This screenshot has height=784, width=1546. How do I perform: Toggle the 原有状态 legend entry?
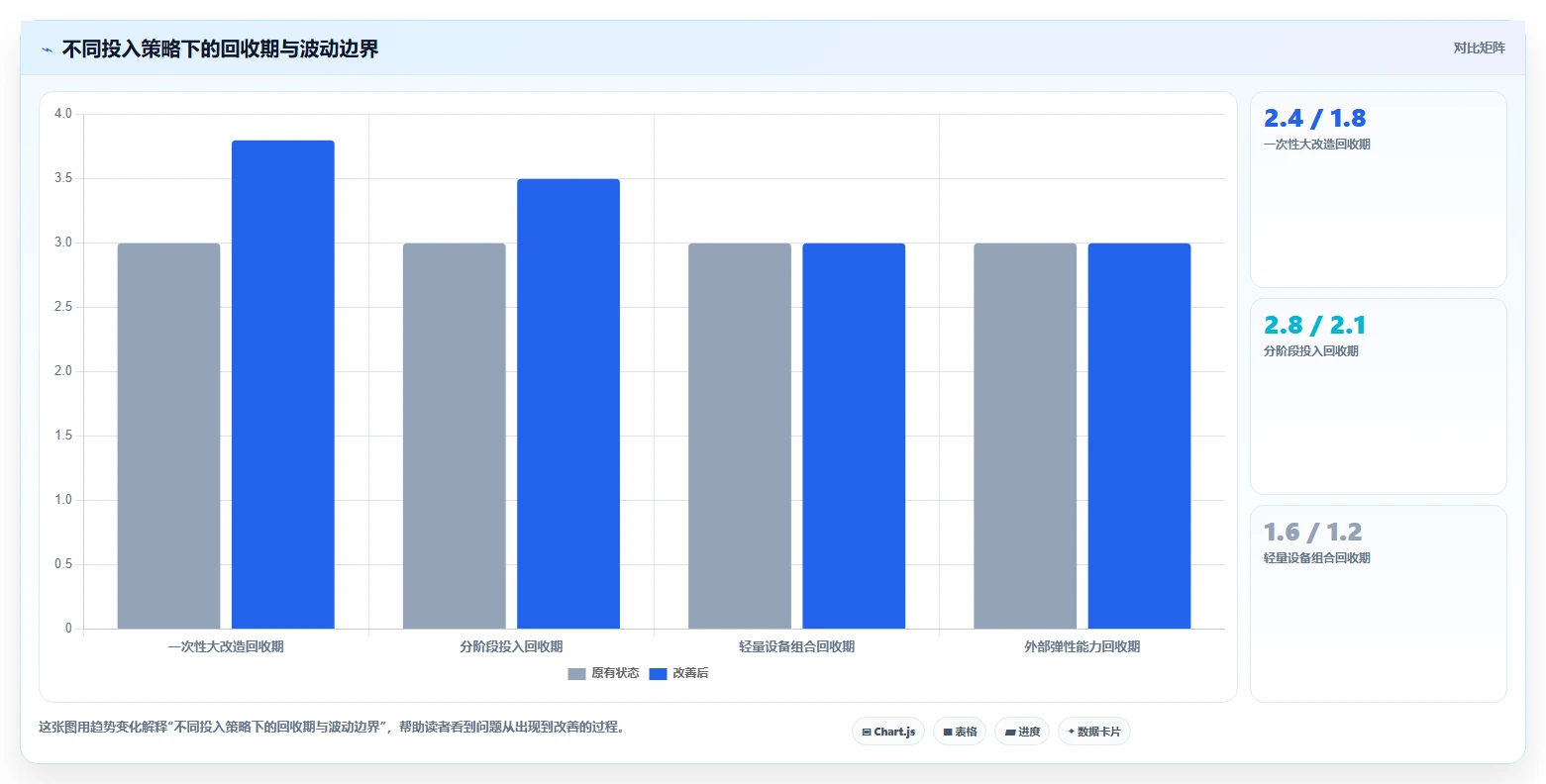tap(603, 673)
